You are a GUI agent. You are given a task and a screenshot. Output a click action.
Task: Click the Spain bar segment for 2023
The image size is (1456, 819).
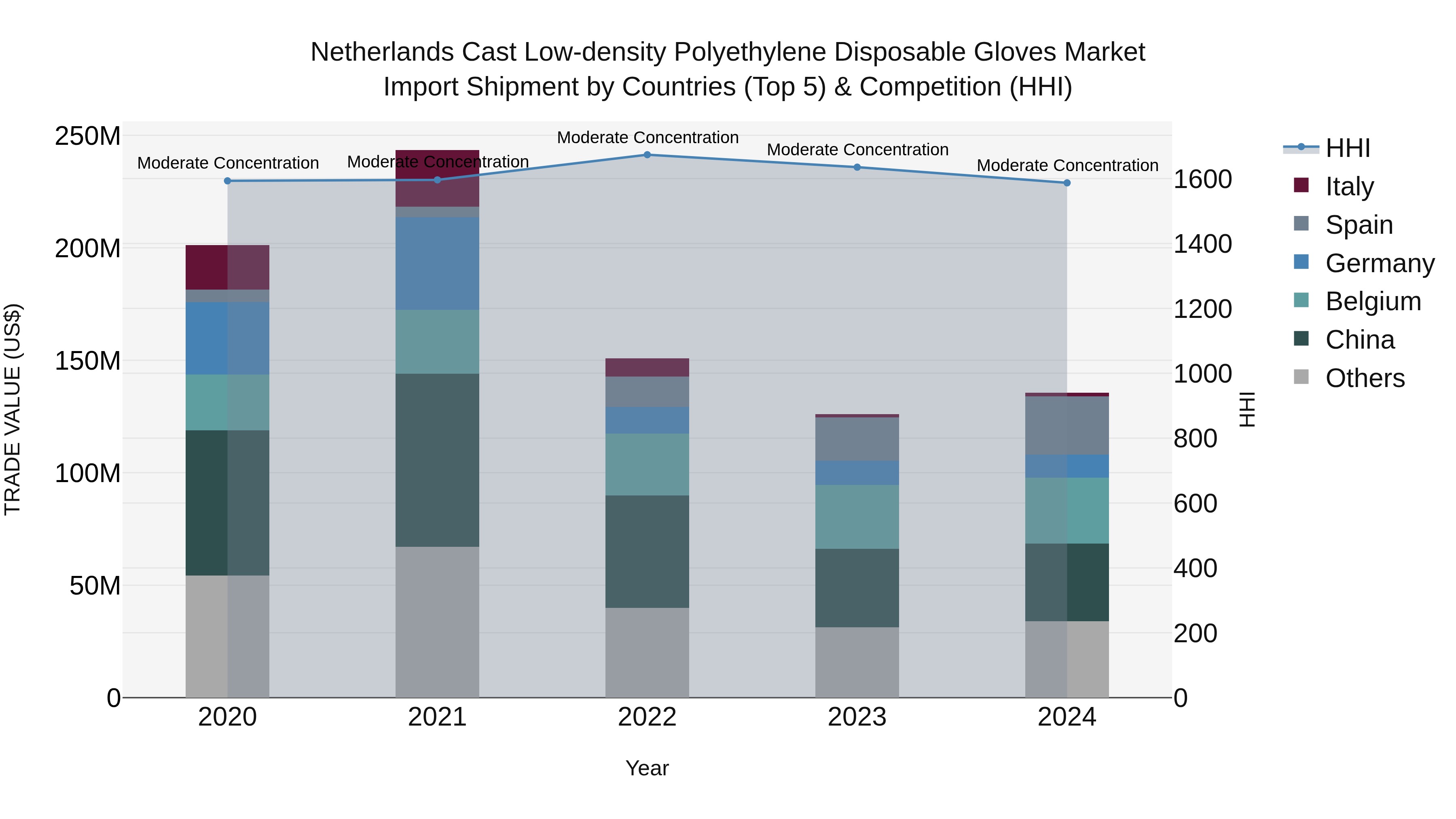857,439
